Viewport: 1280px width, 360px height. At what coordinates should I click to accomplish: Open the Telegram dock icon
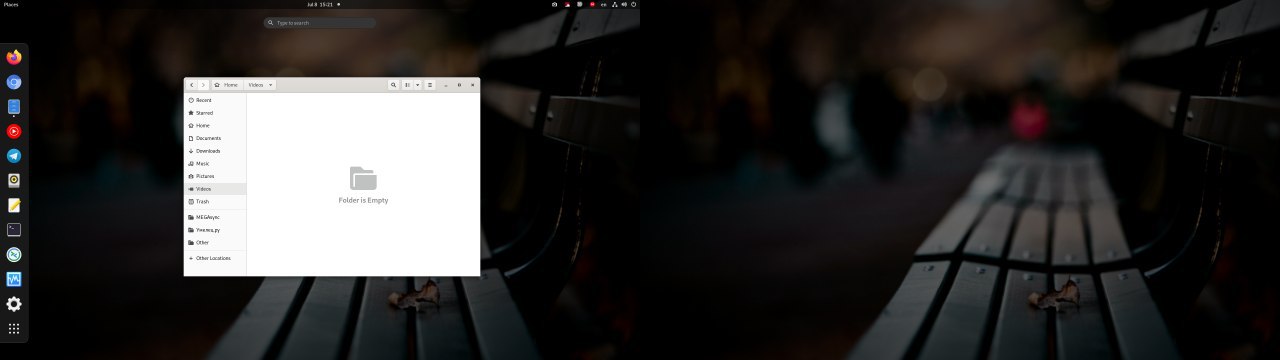(x=14, y=156)
